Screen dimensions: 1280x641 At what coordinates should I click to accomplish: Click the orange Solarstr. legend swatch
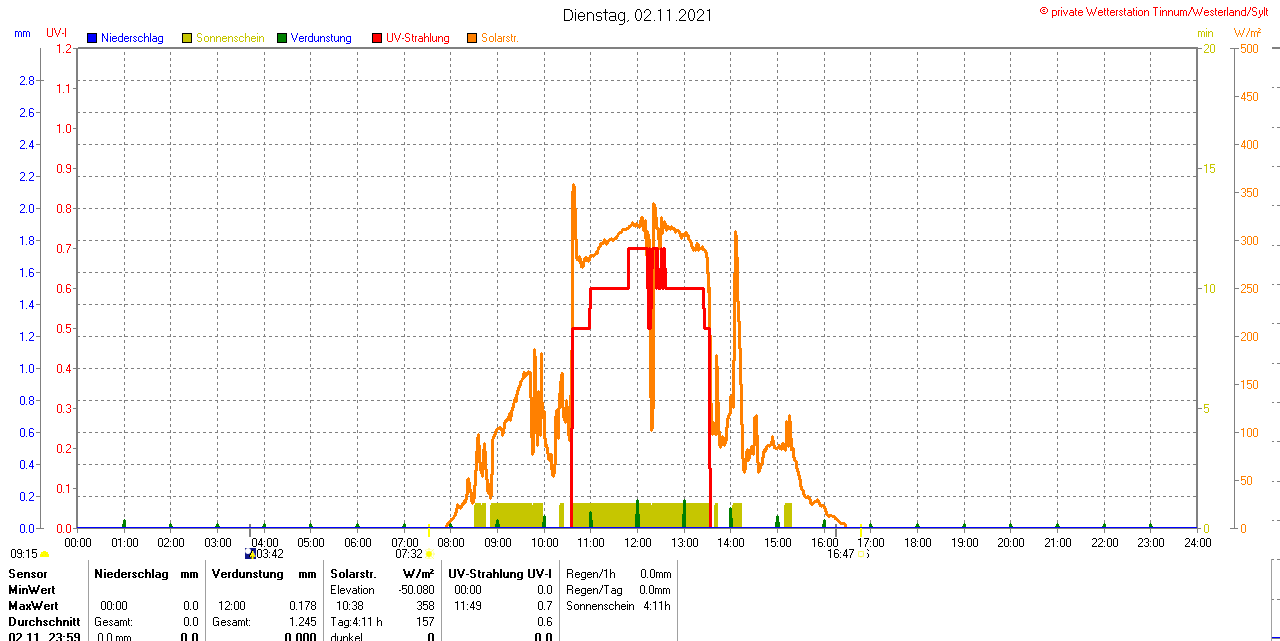click(x=472, y=38)
